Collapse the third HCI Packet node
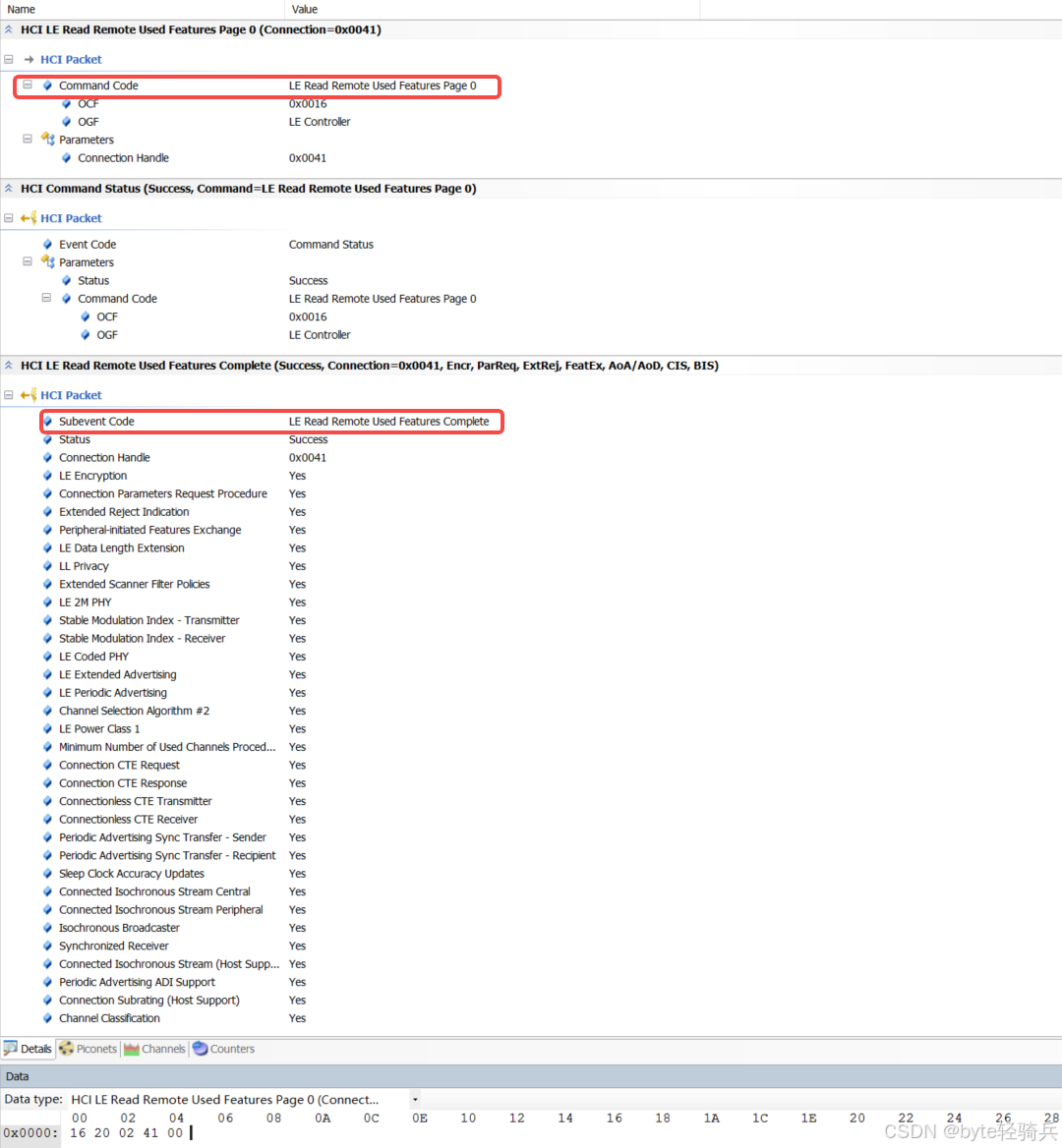 pyautogui.click(x=9, y=395)
